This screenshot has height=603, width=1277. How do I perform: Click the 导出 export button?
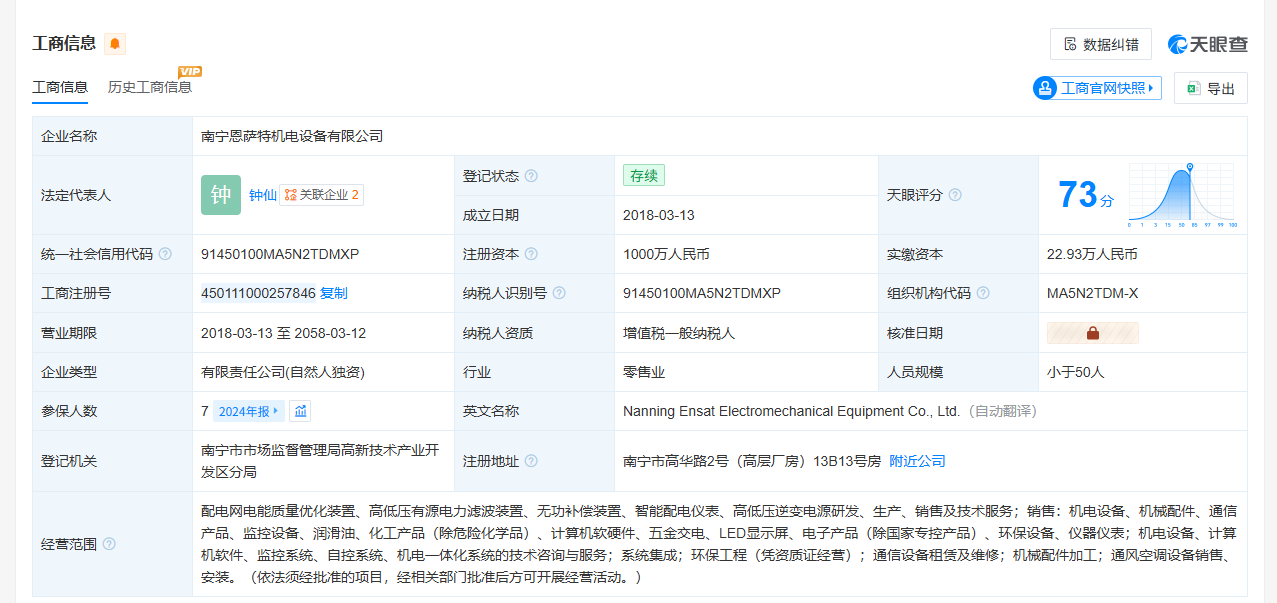point(1210,88)
